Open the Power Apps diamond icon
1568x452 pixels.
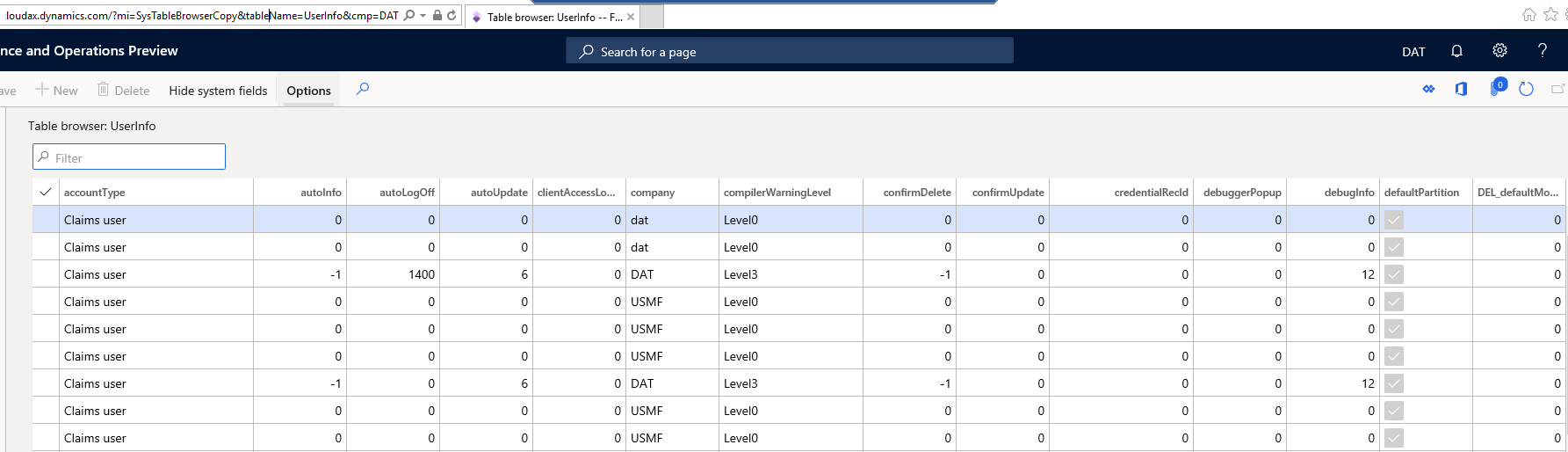coord(1428,89)
